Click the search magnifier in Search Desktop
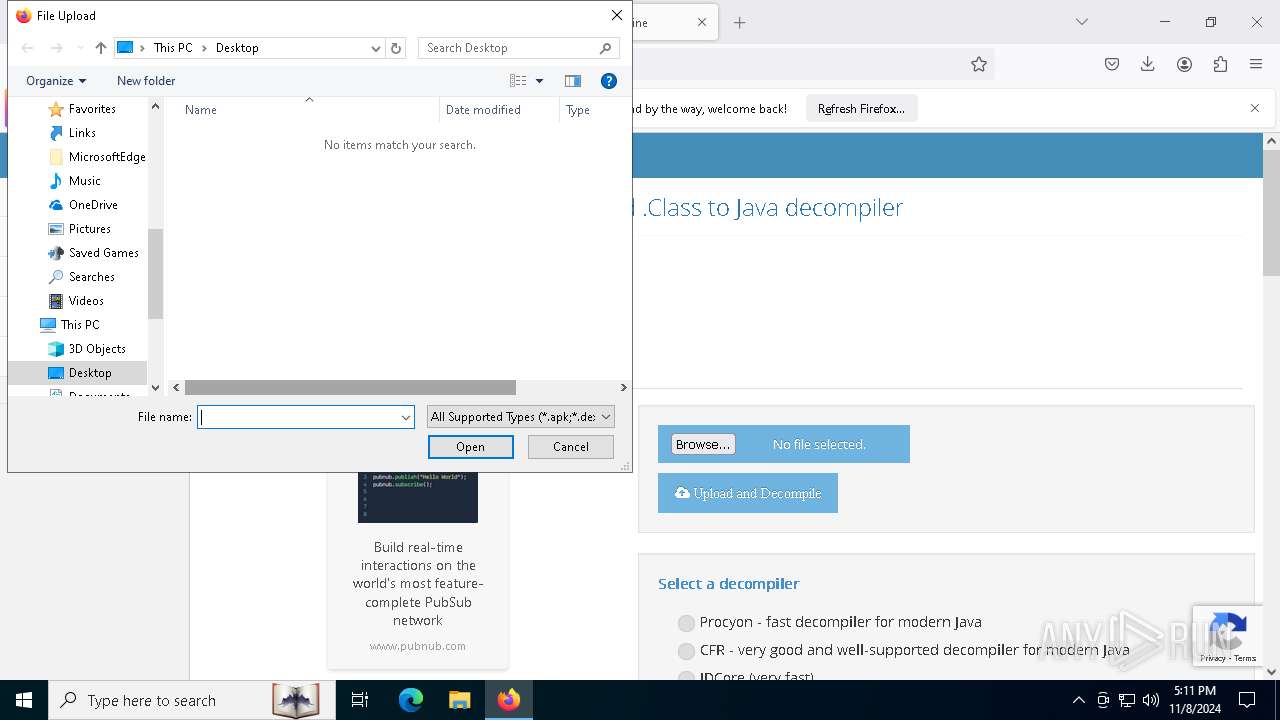Screen dimensions: 1280x720 click(605, 48)
